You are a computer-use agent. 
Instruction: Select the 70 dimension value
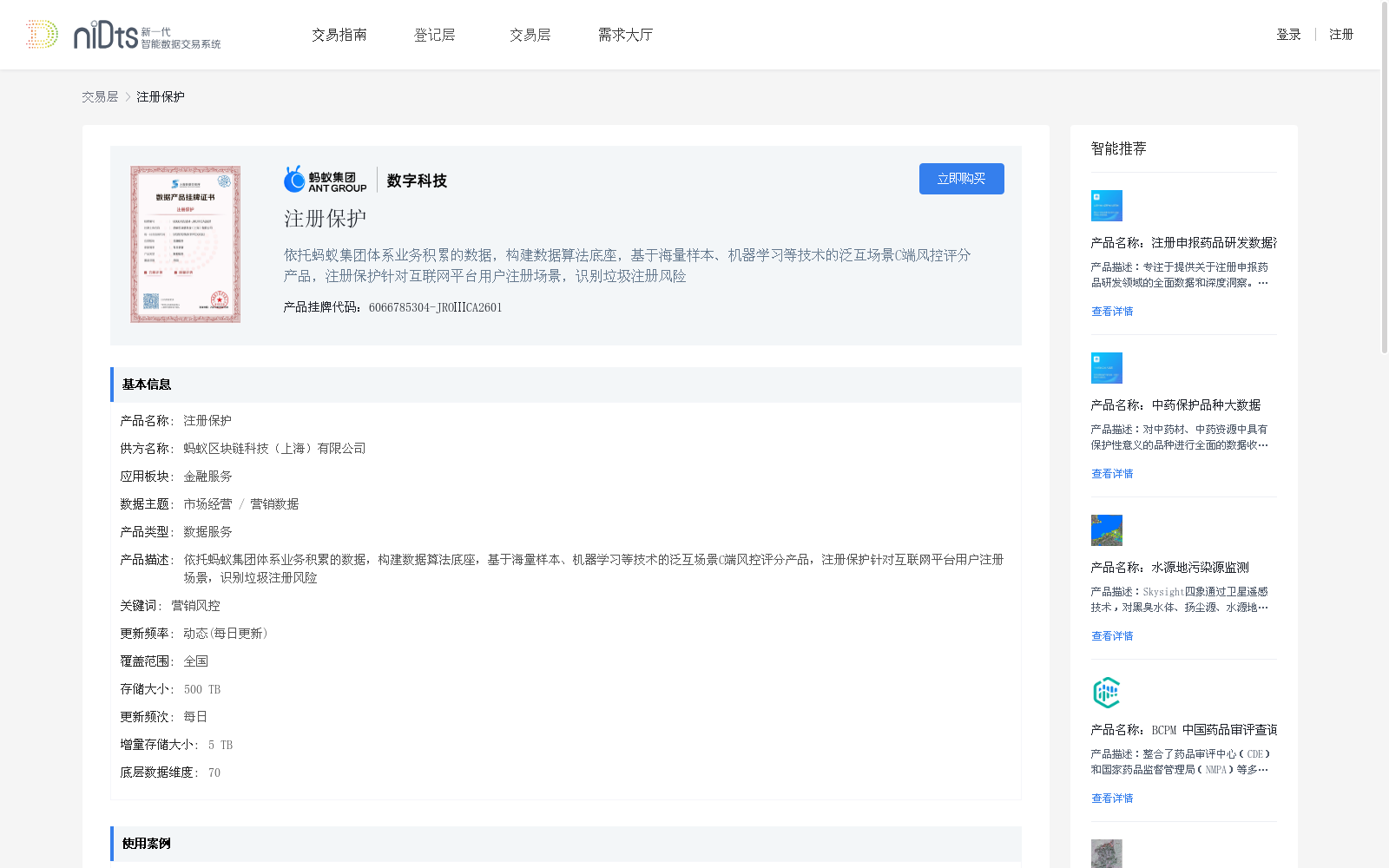[214, 773]
